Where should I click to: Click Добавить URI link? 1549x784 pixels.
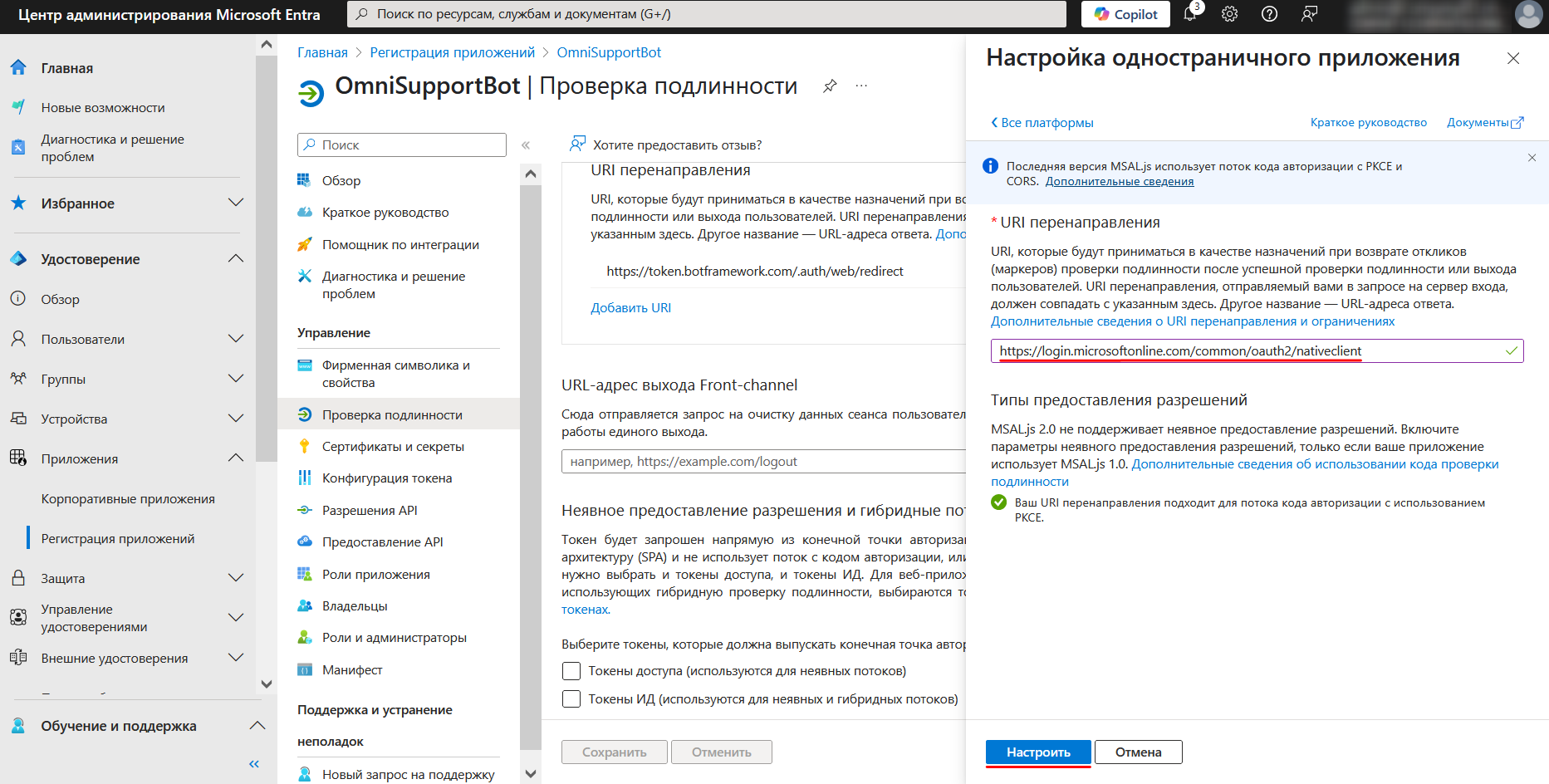(x=630, y=308)
